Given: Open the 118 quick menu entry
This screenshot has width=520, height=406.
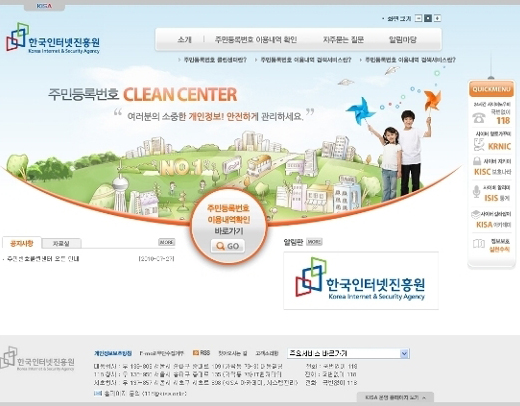Looking at the screenshot, I should (x=492, y=114).
